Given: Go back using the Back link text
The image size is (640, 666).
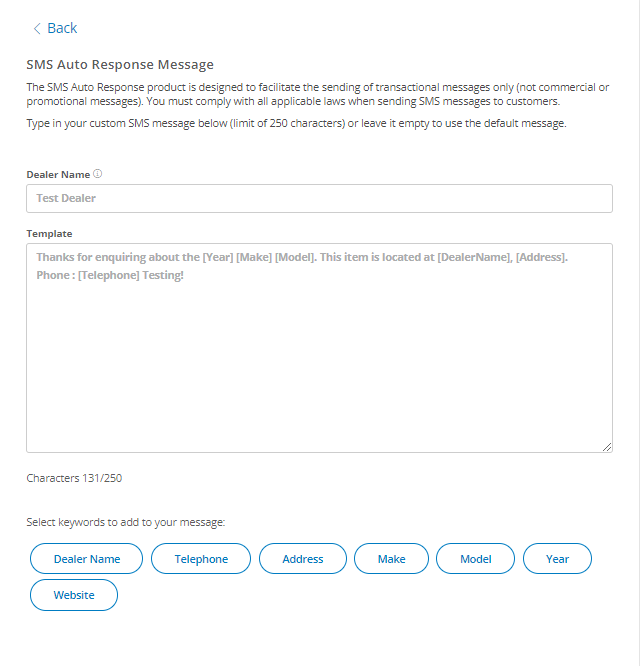Looking at the screenshot, I should click(62, 28).
